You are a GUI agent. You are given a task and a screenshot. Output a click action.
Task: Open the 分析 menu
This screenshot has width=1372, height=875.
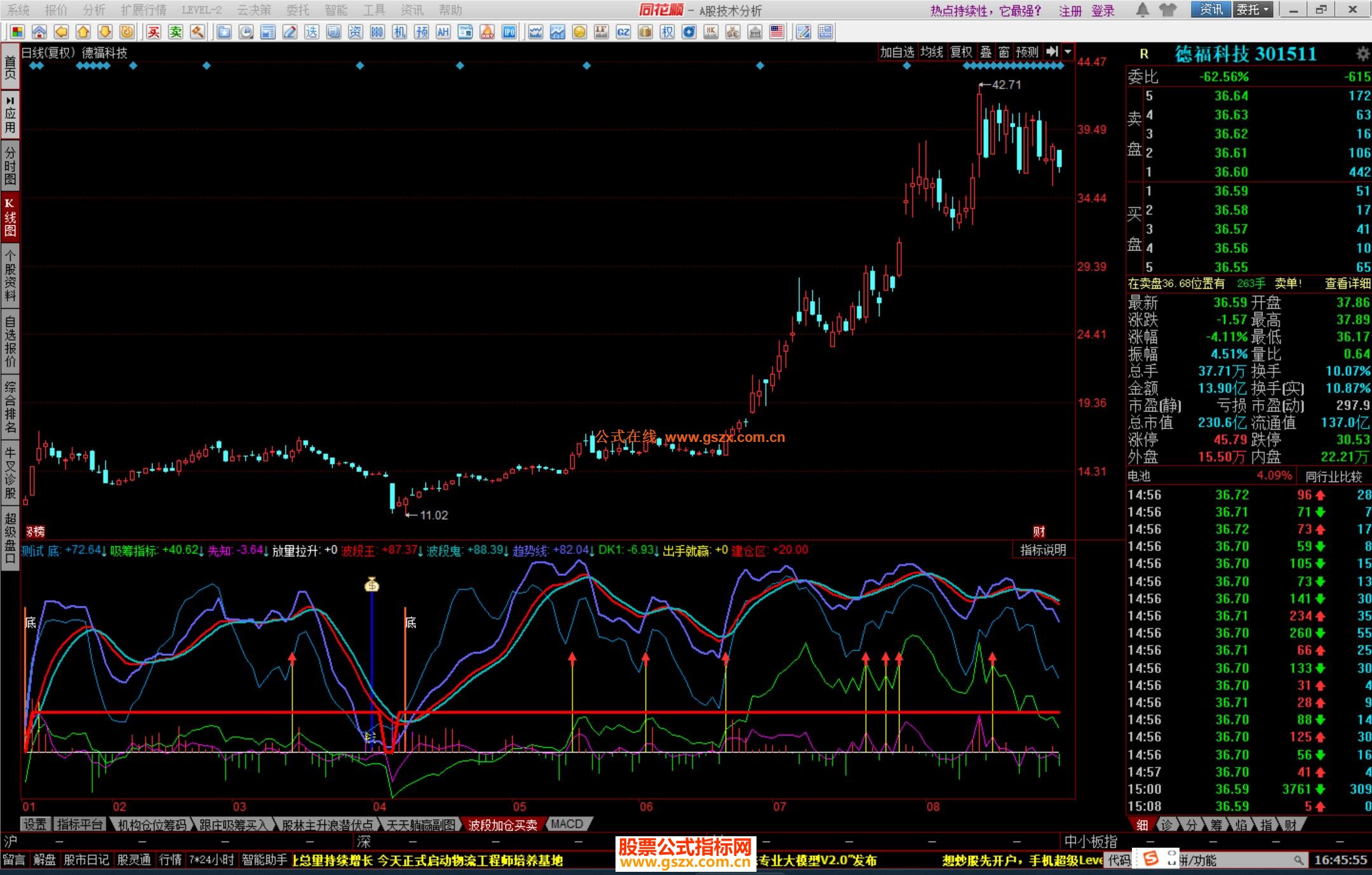point(94,10)
